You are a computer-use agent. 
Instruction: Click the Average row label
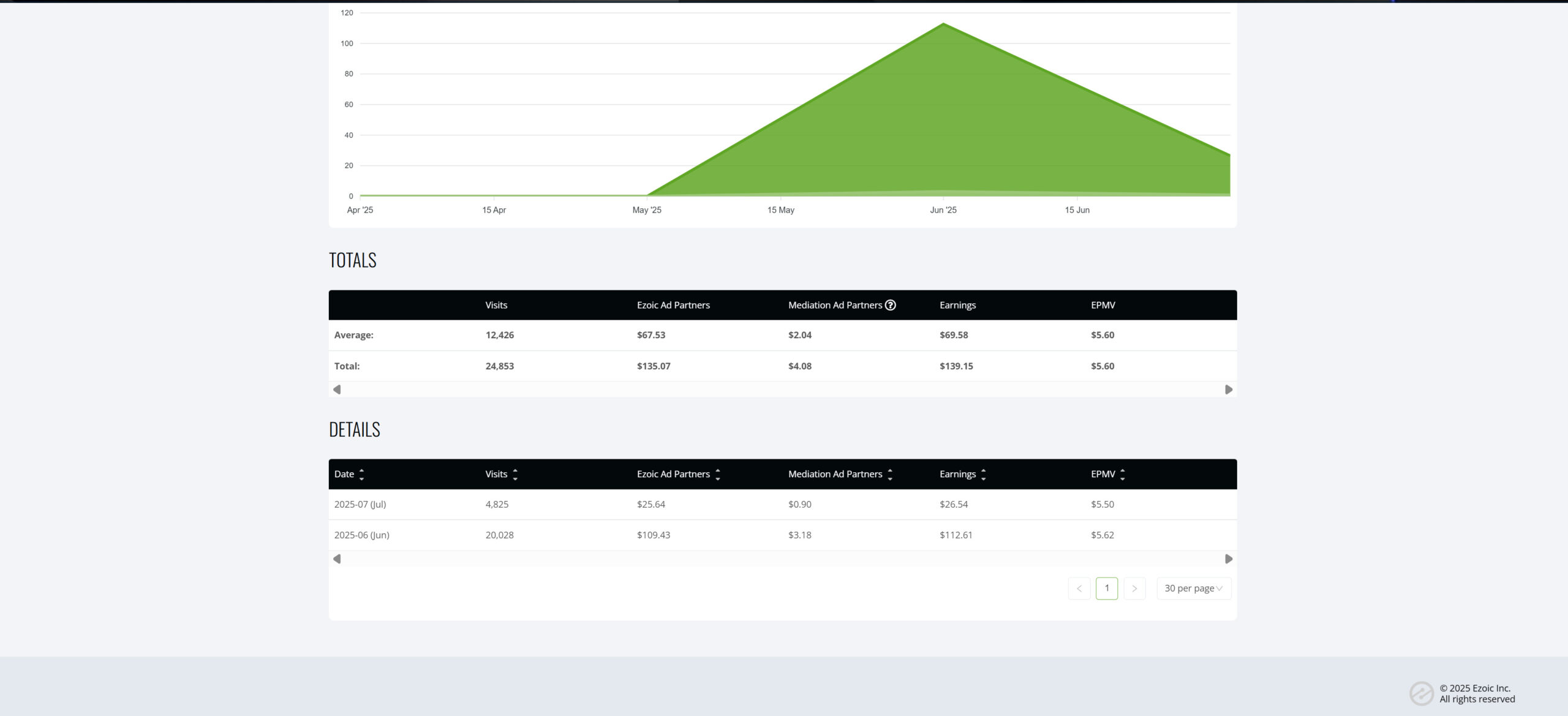354,335
